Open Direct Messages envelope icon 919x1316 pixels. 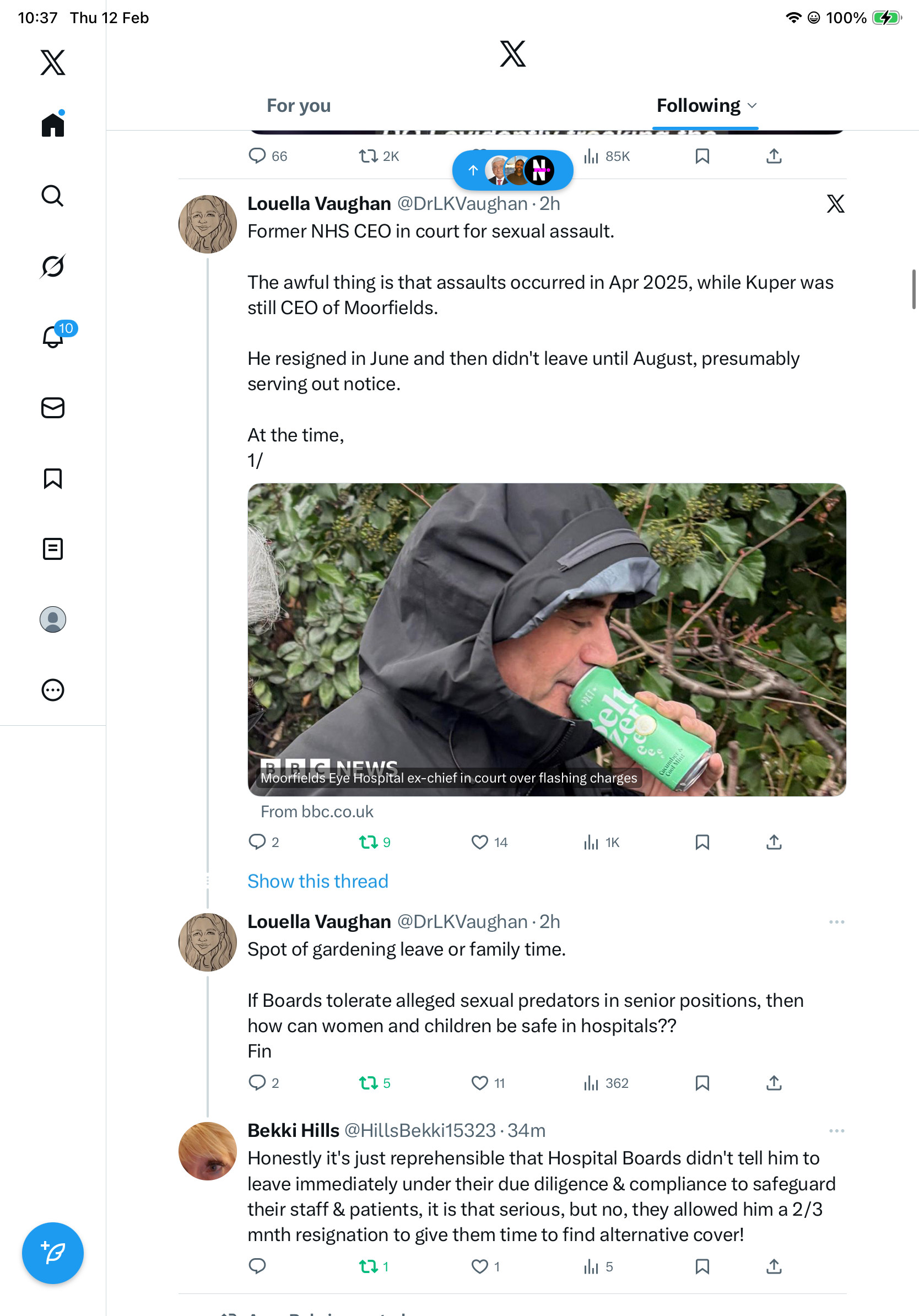(53, 408)
